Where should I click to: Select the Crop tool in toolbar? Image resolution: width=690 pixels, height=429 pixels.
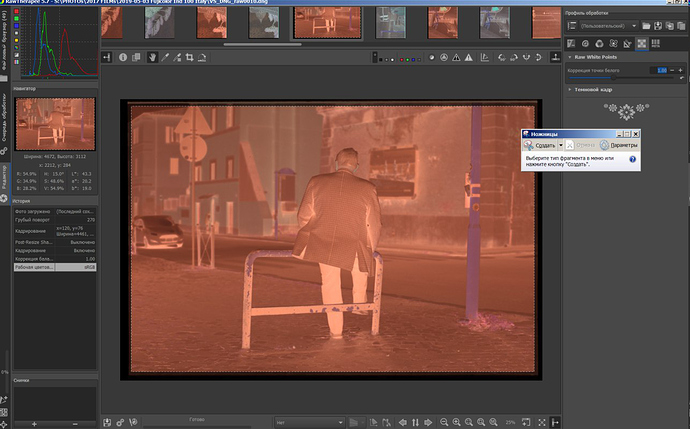tap(190, 56)
